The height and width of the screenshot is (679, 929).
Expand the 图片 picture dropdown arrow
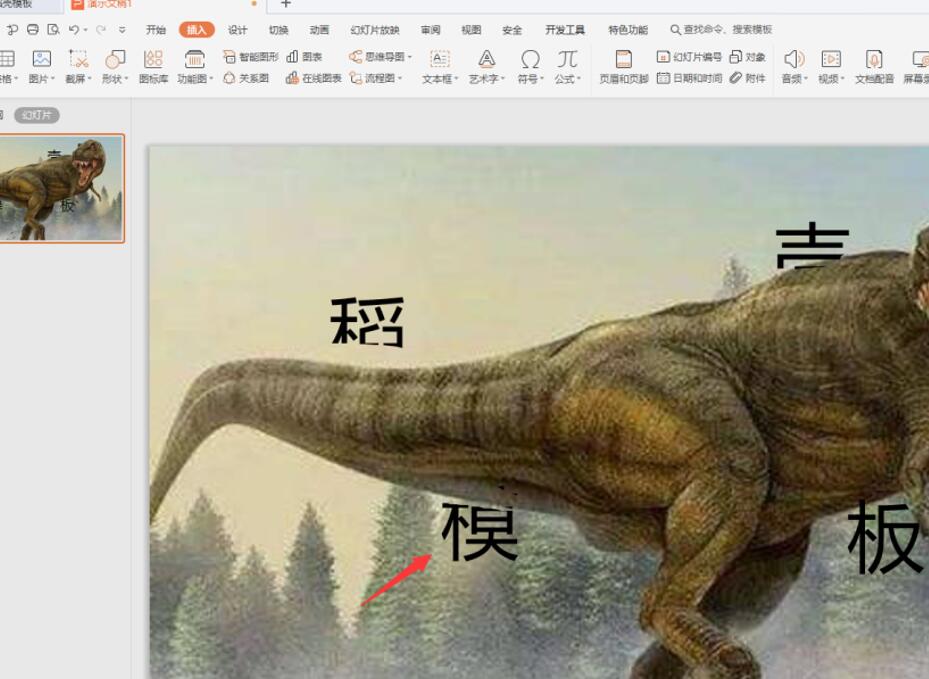[53, 79]
